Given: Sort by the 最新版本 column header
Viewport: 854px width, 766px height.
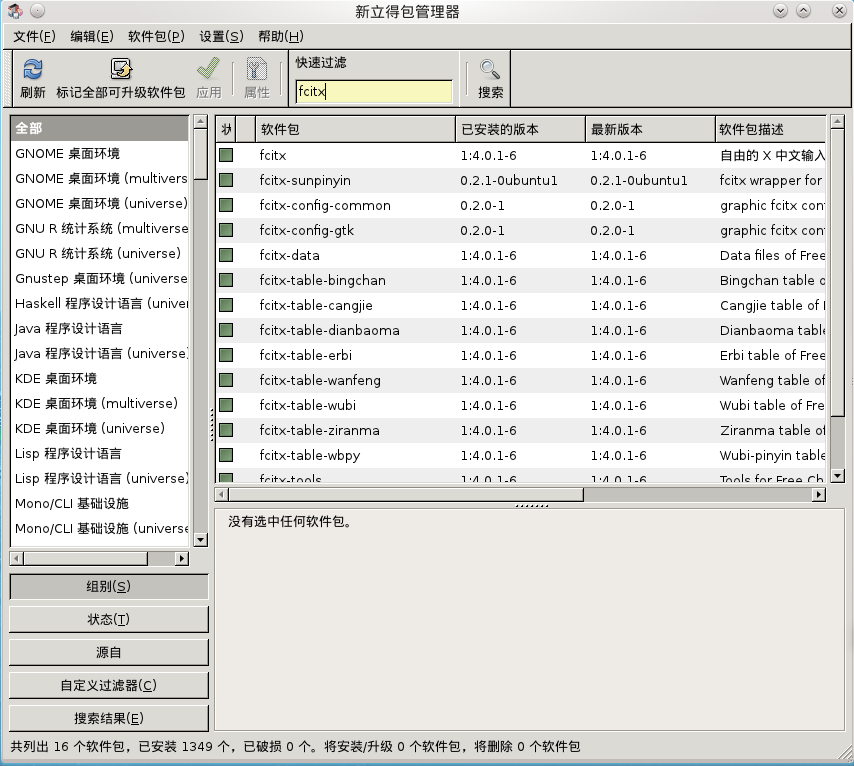Looking at the screenshot, I should (650, 130).
